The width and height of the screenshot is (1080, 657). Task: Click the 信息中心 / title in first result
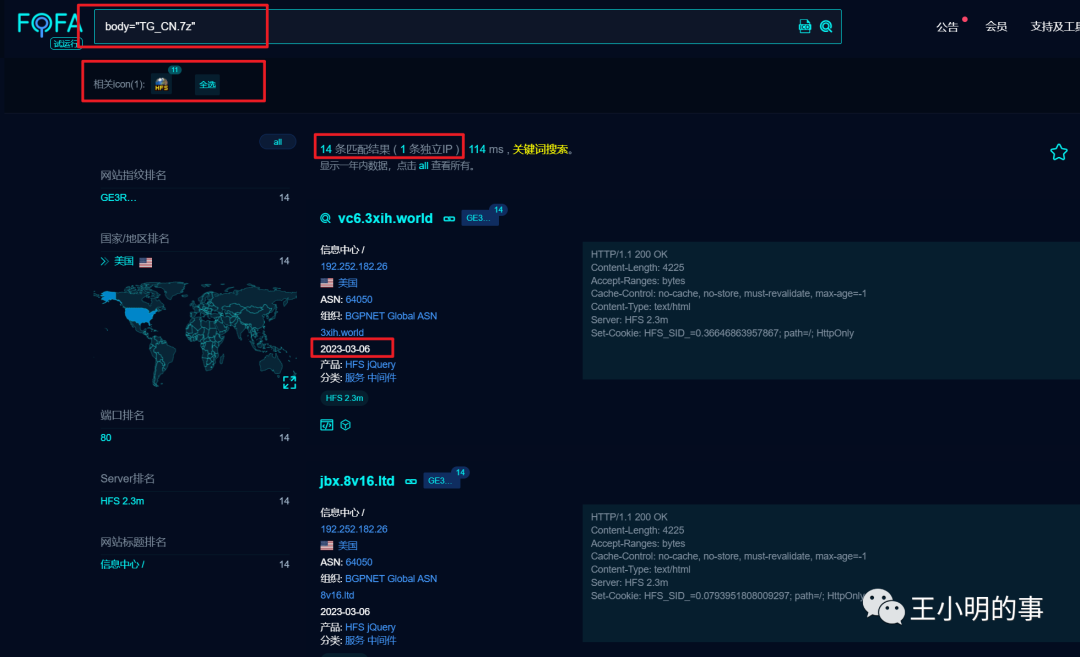pos(342,250)
